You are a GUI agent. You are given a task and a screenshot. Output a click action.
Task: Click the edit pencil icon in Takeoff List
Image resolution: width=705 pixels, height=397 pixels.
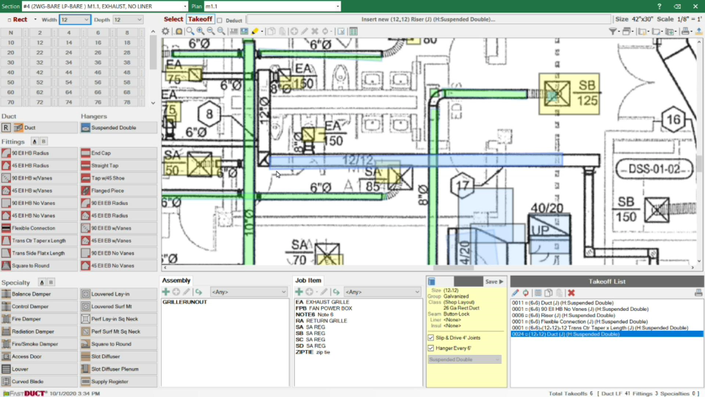[515, 293]
